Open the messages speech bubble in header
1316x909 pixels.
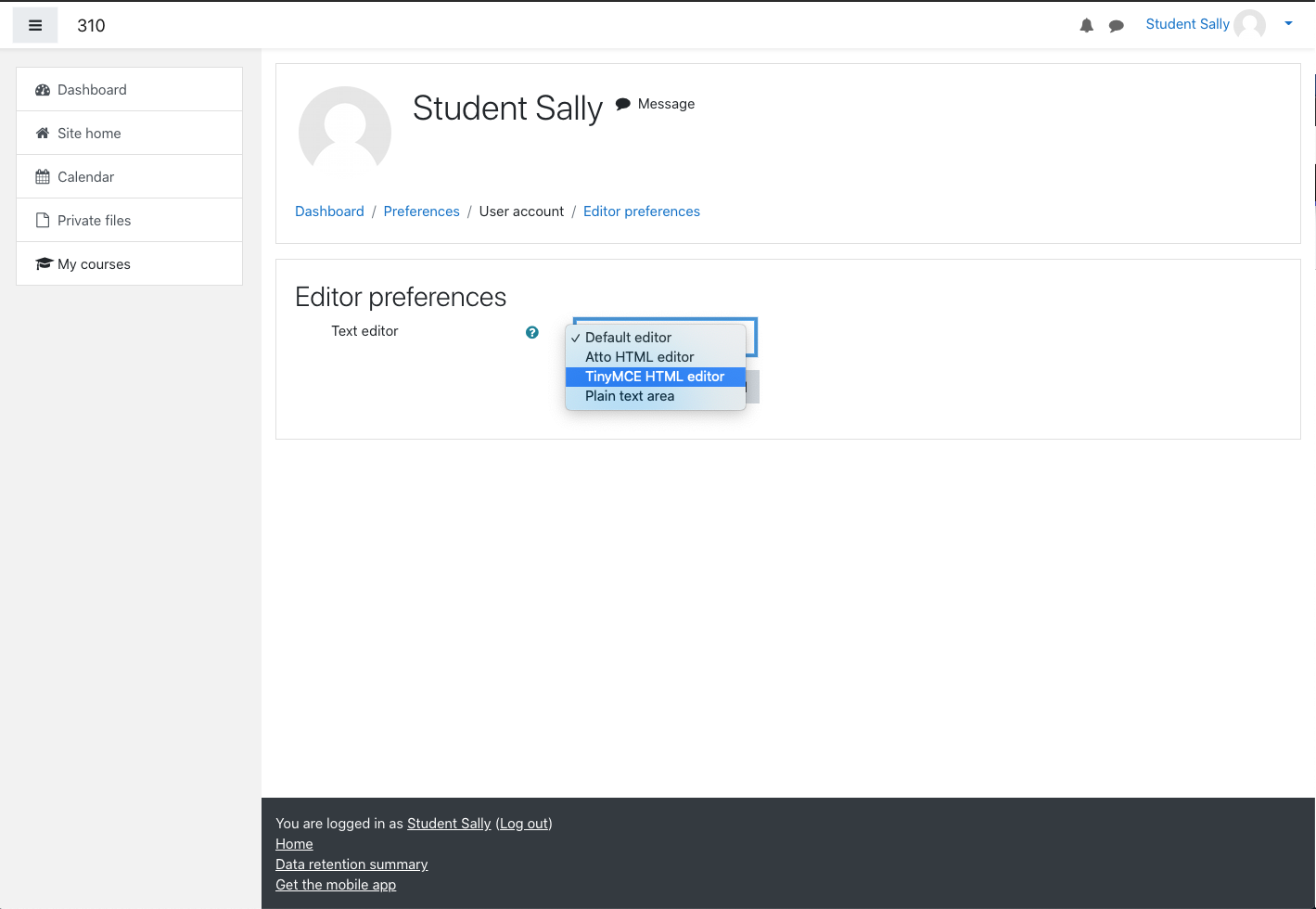pos(1117,26)
